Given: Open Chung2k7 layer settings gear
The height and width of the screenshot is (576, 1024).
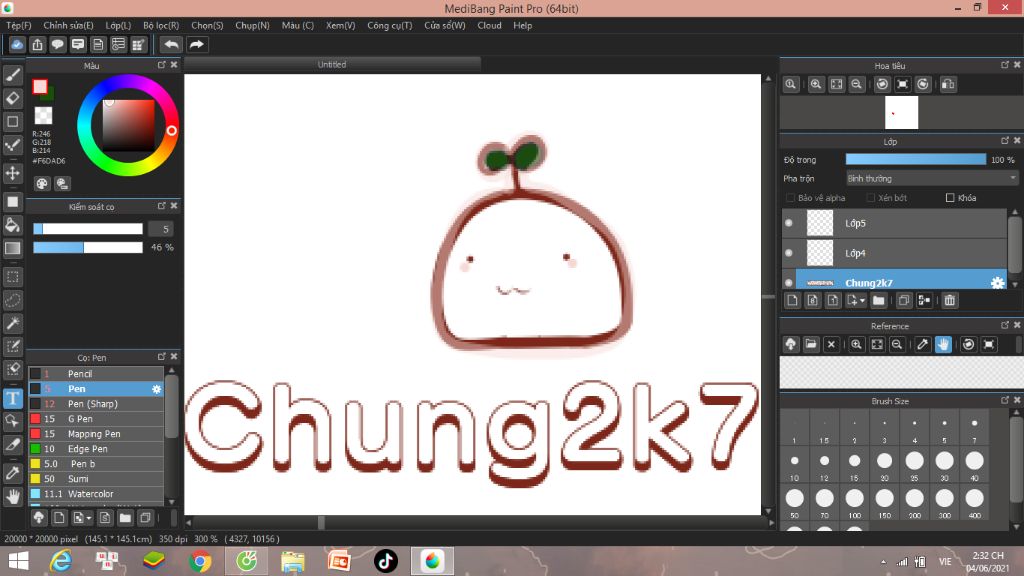Looking at the screenshot, I should pyautogui.click(x=997, y=283).
